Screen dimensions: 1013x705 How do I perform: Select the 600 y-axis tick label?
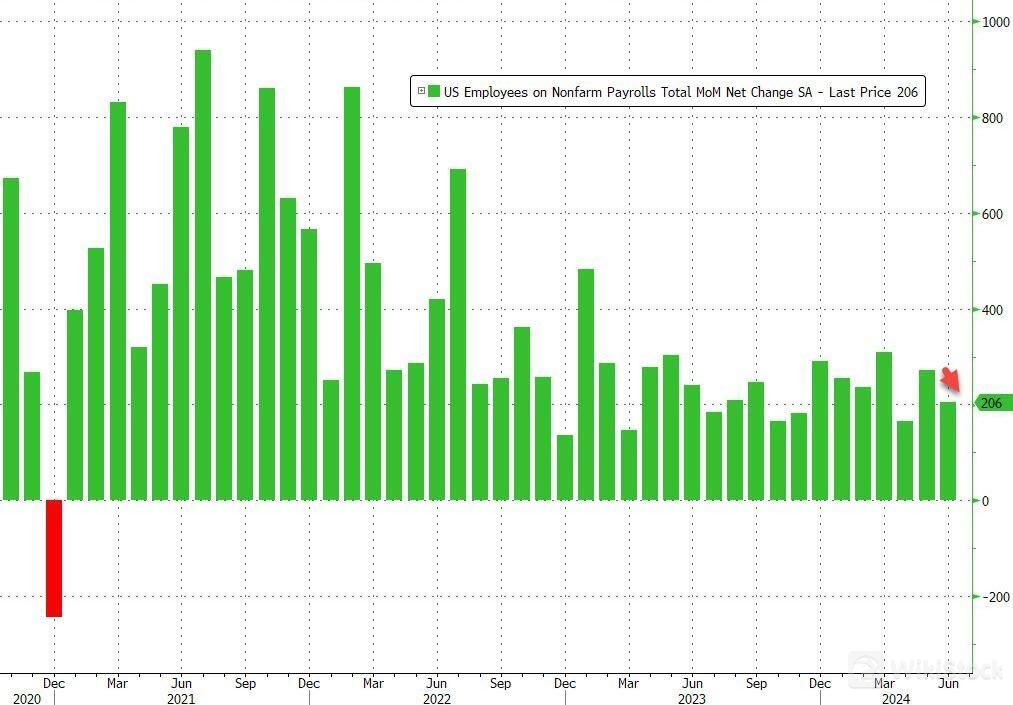click(993, 214)
